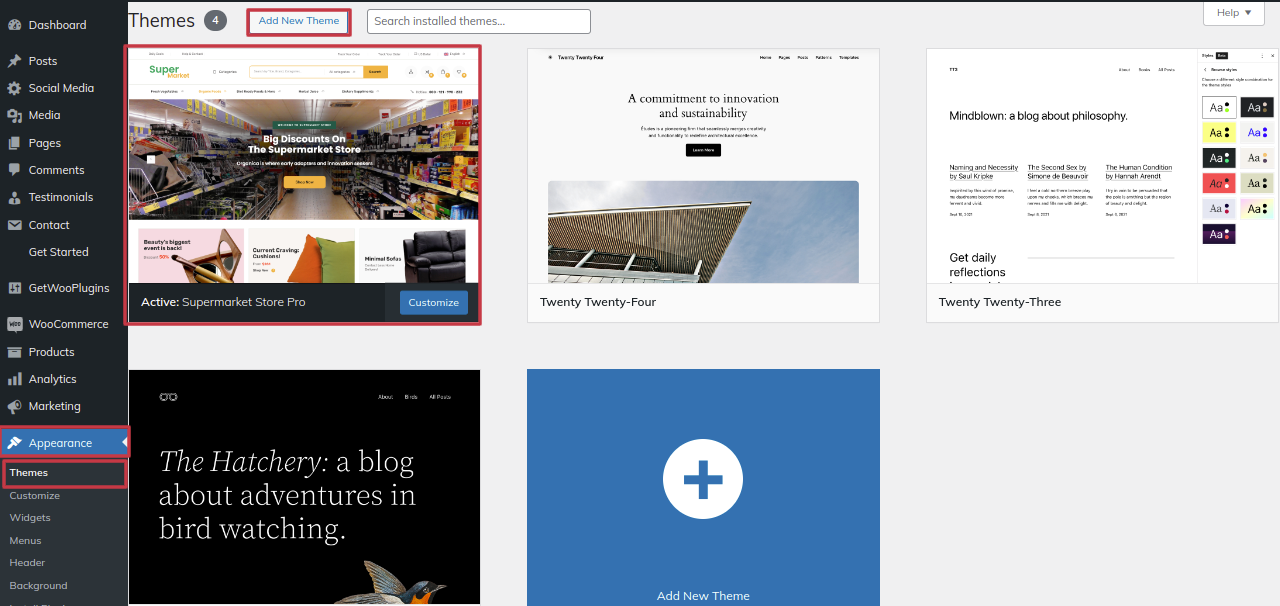
Task: Open The Hatchery bird-watching theme screenshot
Action: pyautogui.click(x=304, y=487)
